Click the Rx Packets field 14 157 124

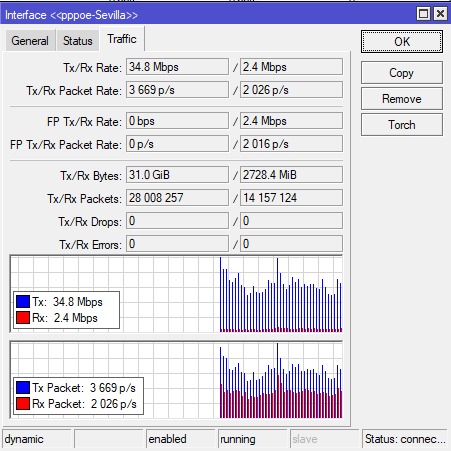click(291, 198)
